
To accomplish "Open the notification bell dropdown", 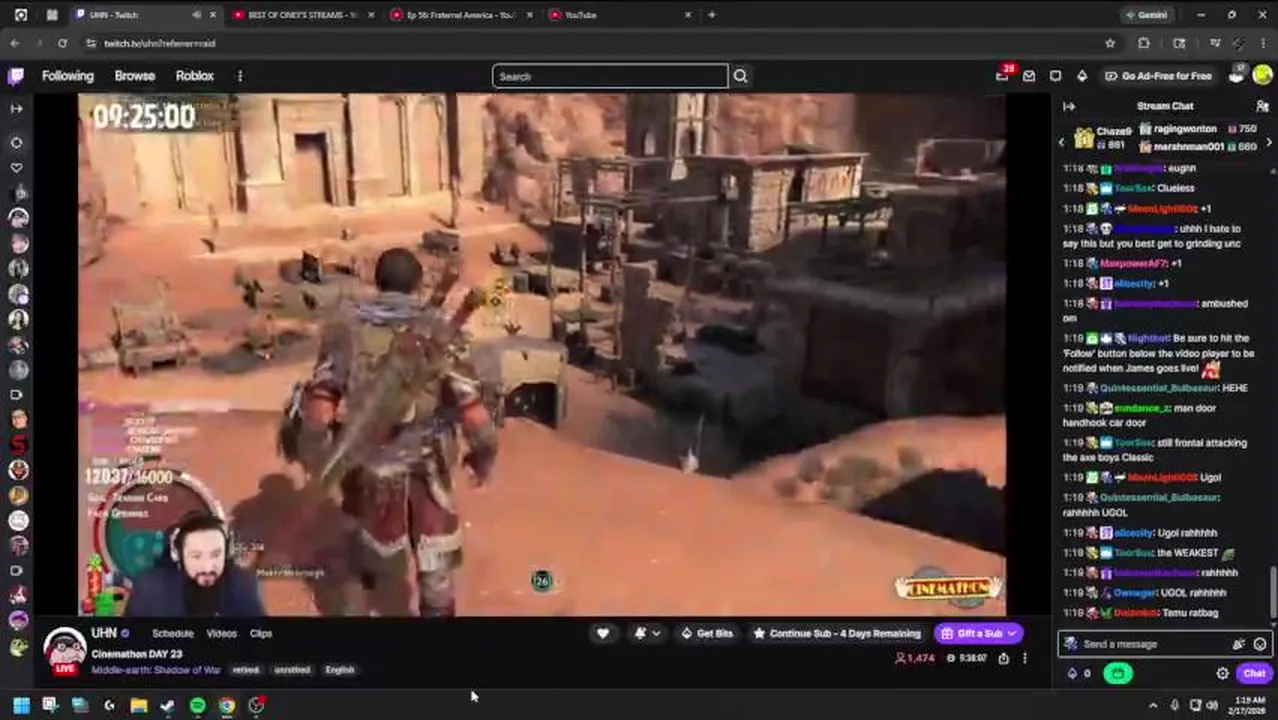I will coord(647,633).
